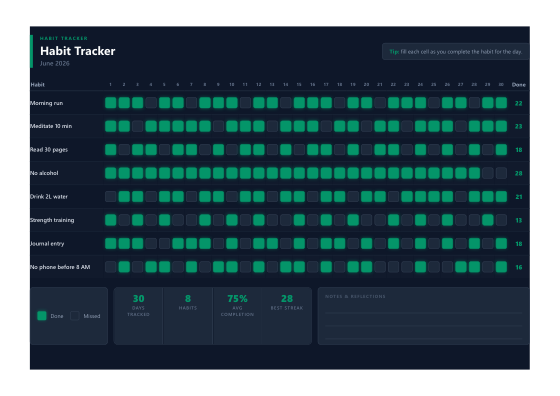
Task: Toggle Journal entry cell for day 30
Action: [501, 244]
